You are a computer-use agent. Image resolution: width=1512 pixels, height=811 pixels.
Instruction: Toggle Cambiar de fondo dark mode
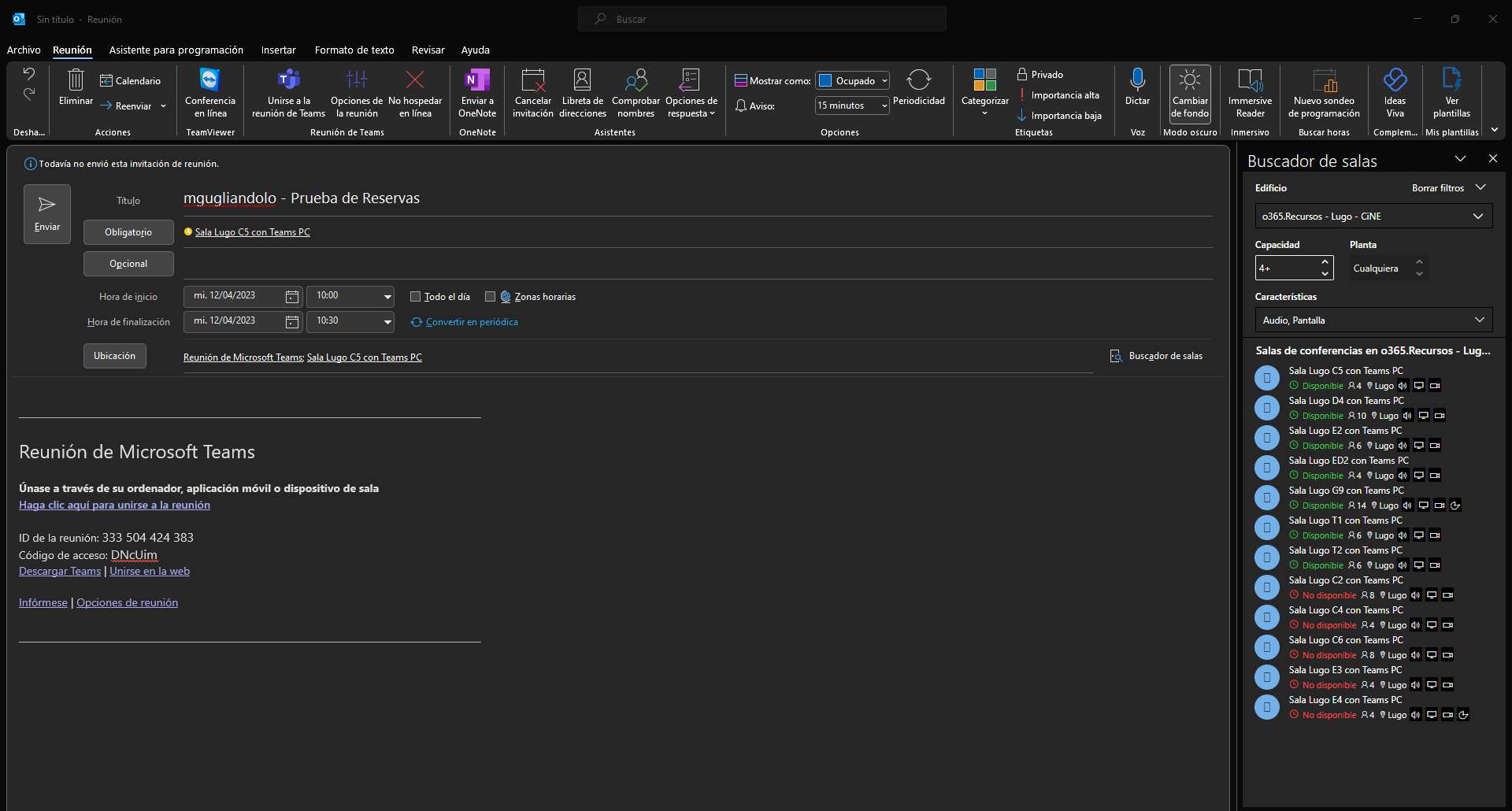[1190, 93]
